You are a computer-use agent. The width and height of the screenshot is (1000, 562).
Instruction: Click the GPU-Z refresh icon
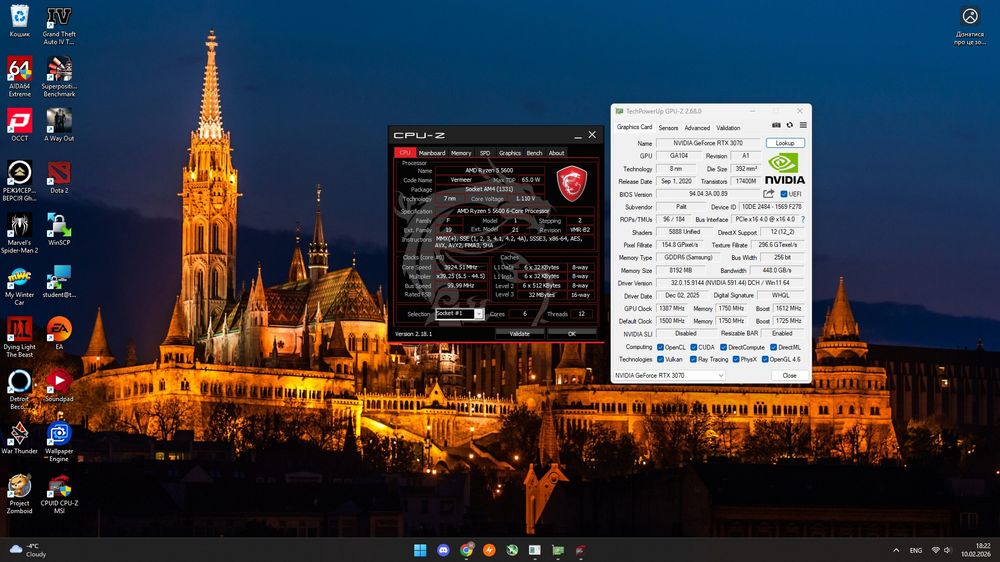pyautogui.click(x=790, y=126)
